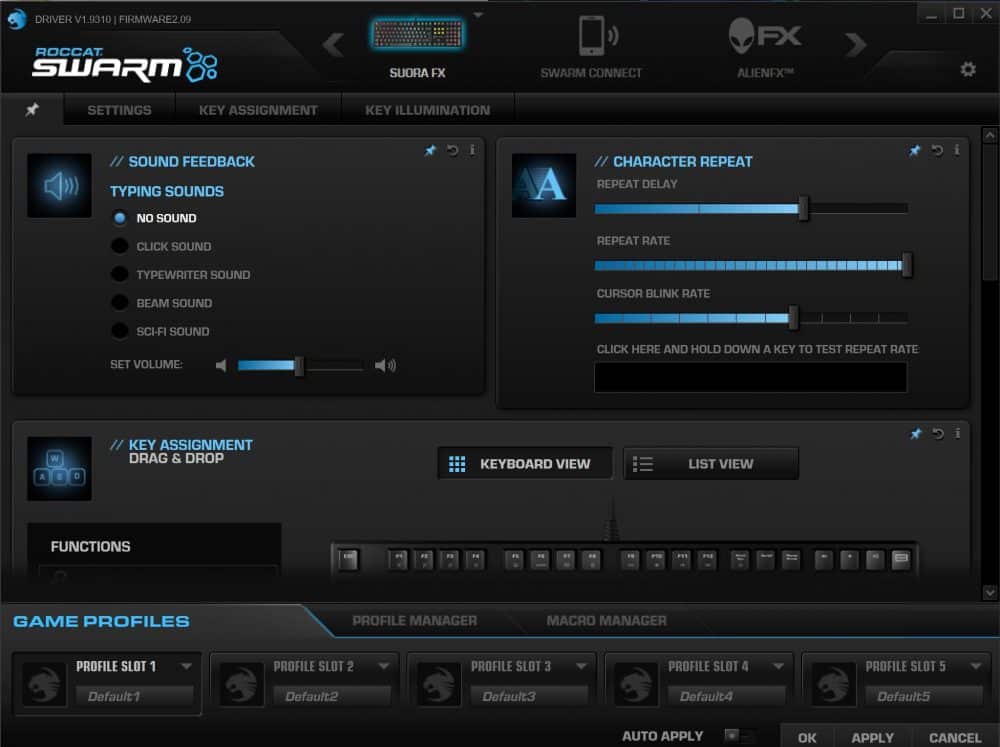Expand Profile Slot 1 dropdown arrow
1000x747 pixels.
pyautogui.click(x=186, y=666)
